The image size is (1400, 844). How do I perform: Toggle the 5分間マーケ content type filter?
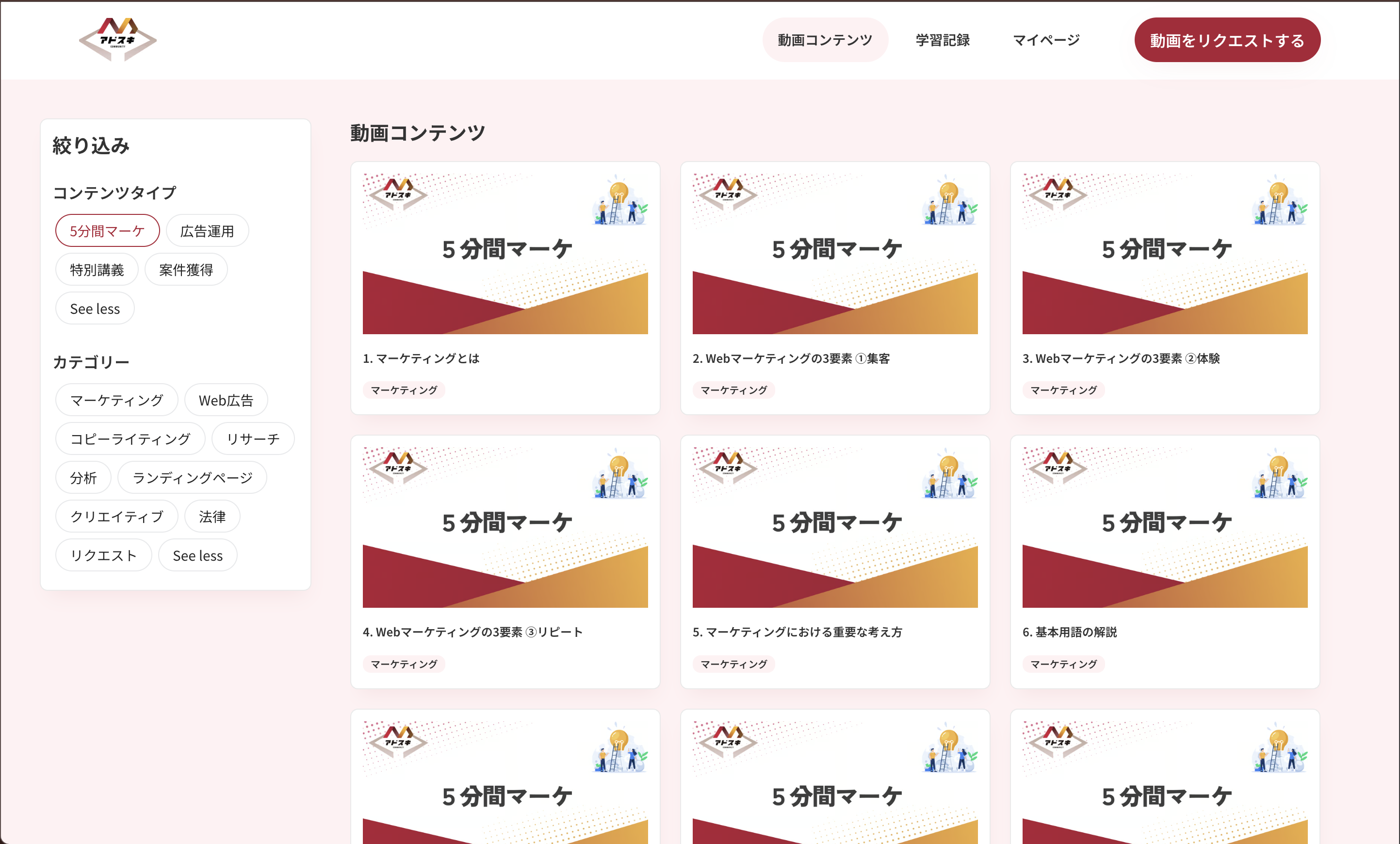point(107,230)
